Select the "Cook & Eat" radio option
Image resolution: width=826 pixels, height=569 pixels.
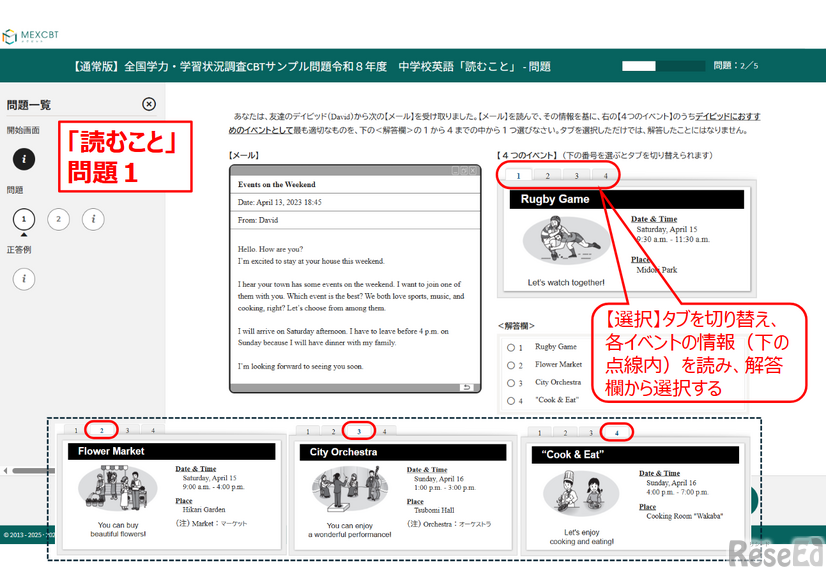[512, 401]
